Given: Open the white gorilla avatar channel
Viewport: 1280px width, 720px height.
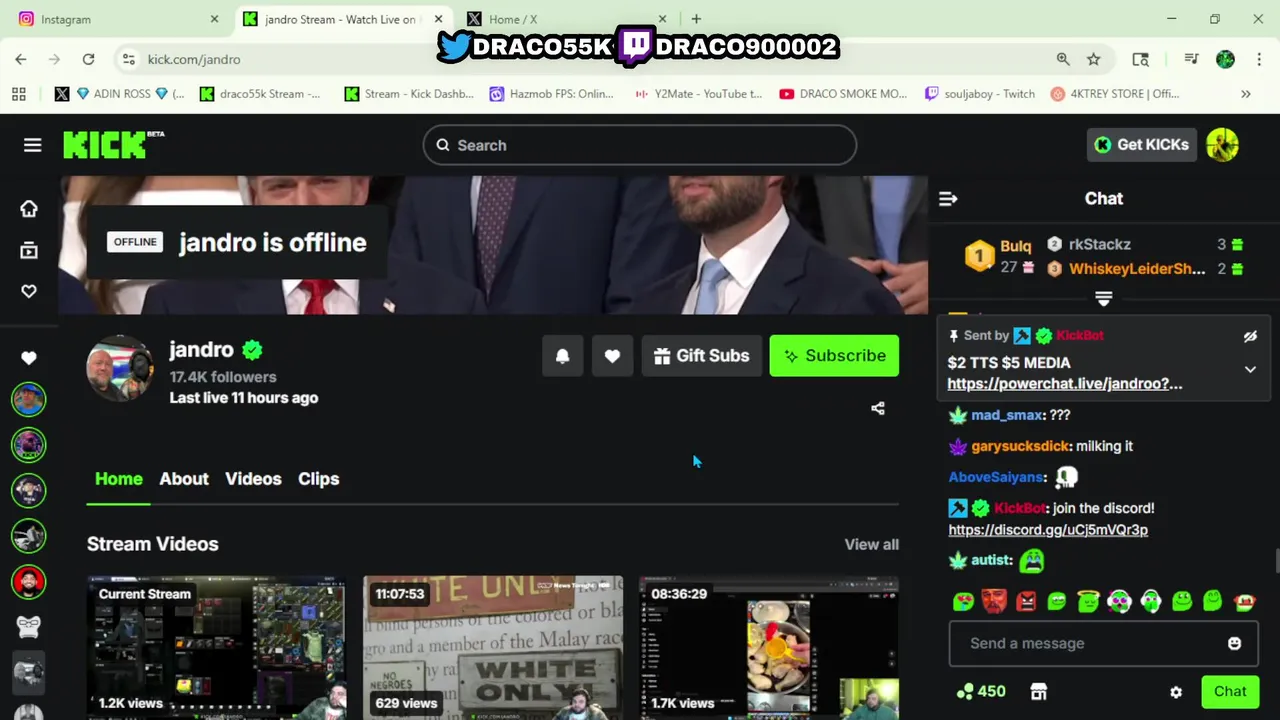Looking at the screenshot, I should (x=29, y=627).
